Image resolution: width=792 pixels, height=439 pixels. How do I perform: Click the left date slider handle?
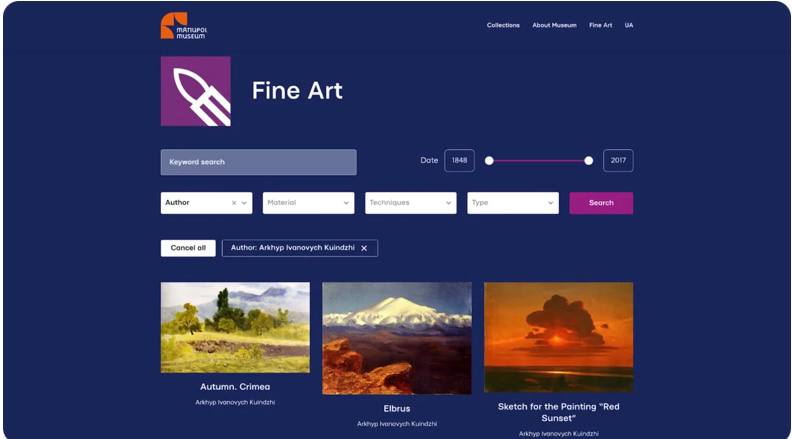tap(489, 161)
